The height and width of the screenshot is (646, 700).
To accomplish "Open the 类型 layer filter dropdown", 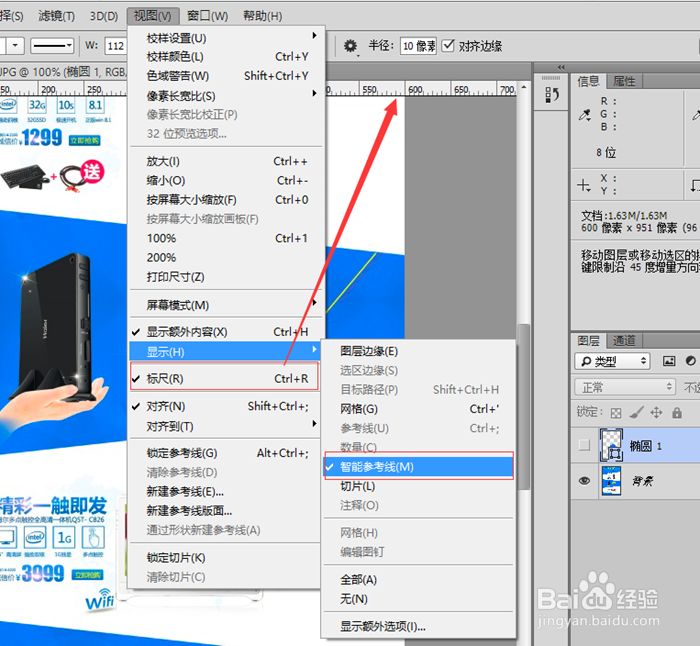I will 612,361.
